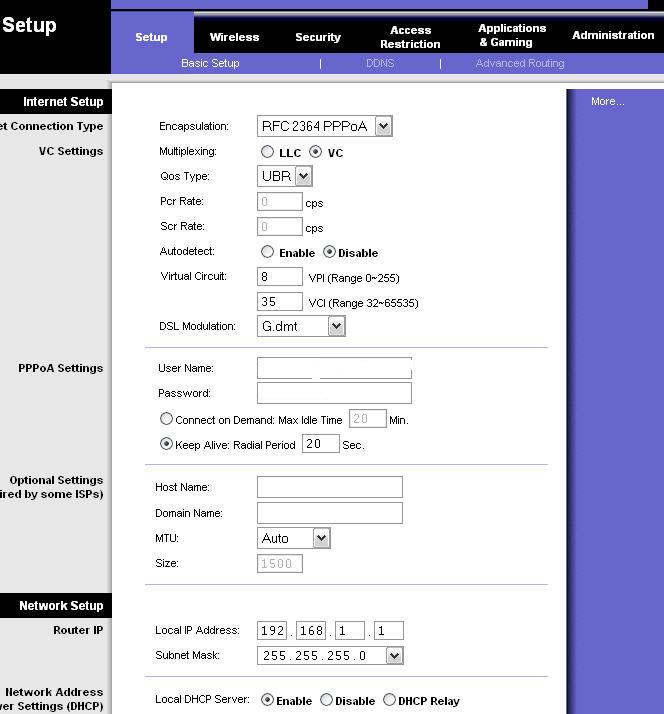The height and width of the screenshot is (714, 664).
Task: Open the DDNS subtab
Action: click(380, 63)
